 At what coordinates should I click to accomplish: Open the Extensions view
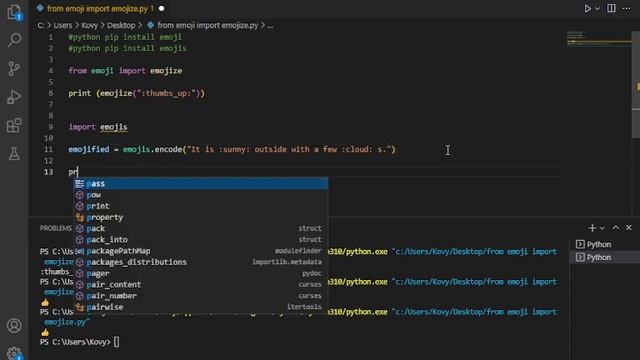point(14,125)
